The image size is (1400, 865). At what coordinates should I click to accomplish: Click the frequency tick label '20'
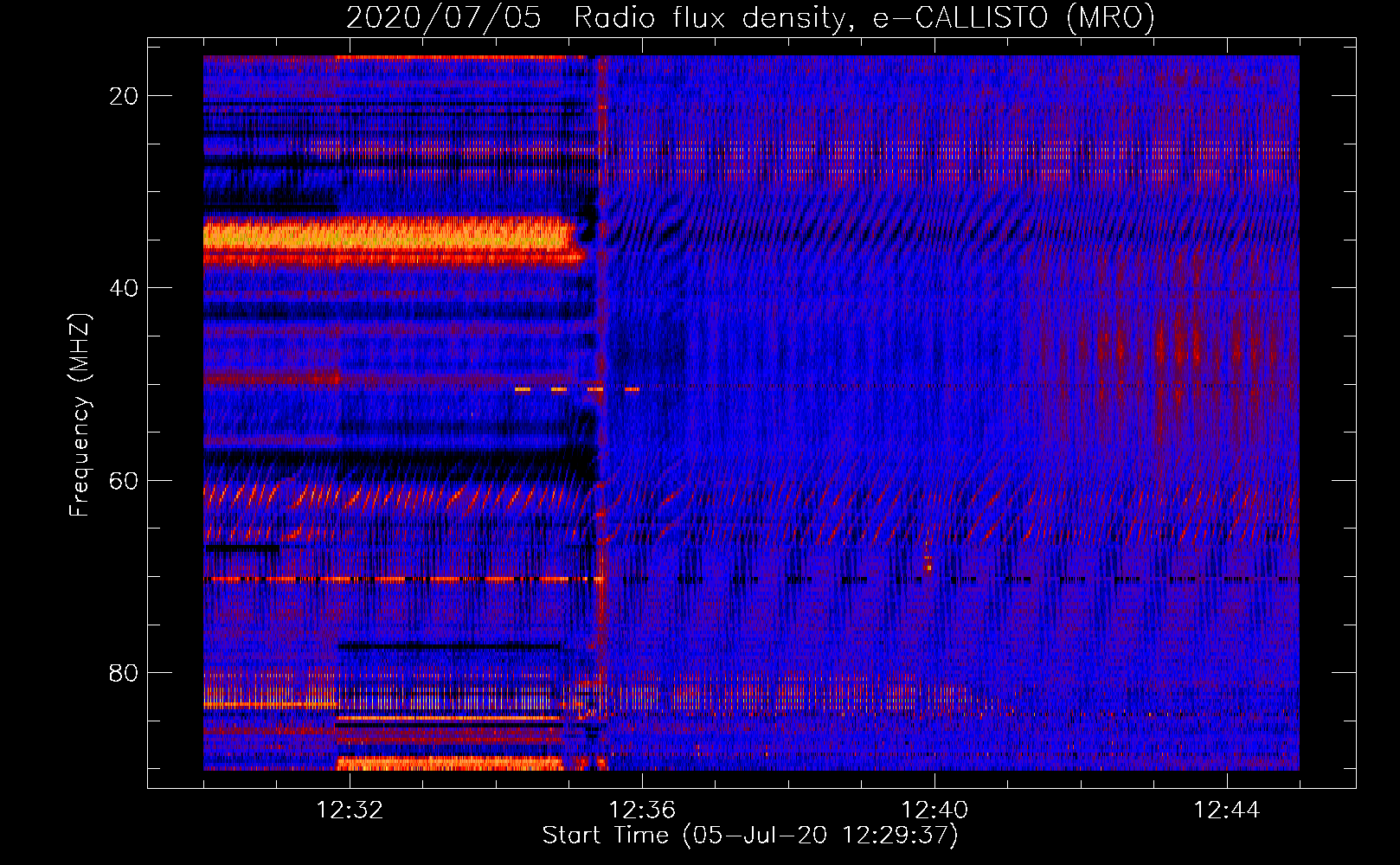[125, 96]
